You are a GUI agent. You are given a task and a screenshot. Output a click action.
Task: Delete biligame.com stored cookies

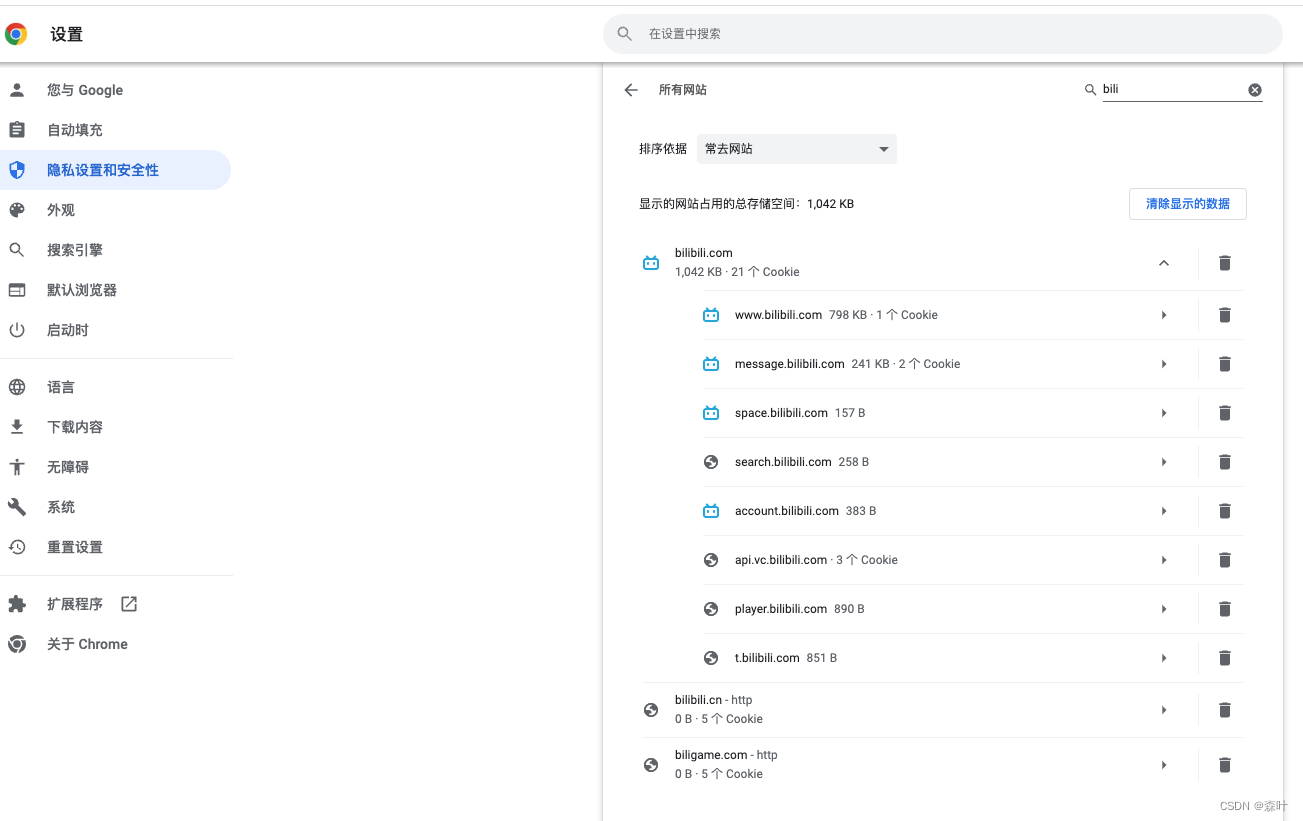pos(1224,765)
